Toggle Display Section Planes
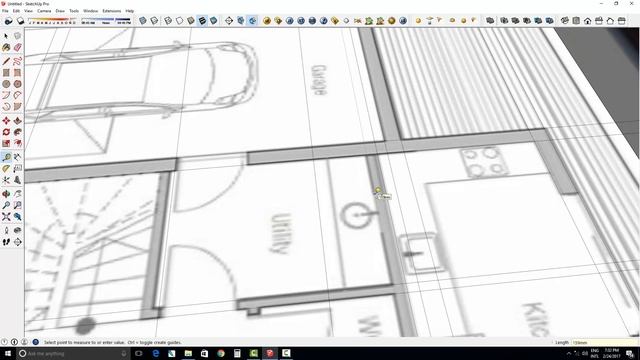640x360 pixels. (241, 20)
